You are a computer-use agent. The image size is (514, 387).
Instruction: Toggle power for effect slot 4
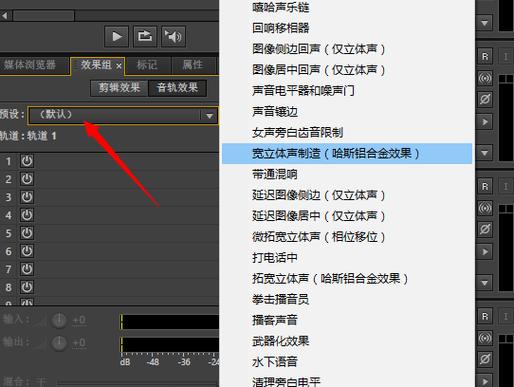coord(27,215)
